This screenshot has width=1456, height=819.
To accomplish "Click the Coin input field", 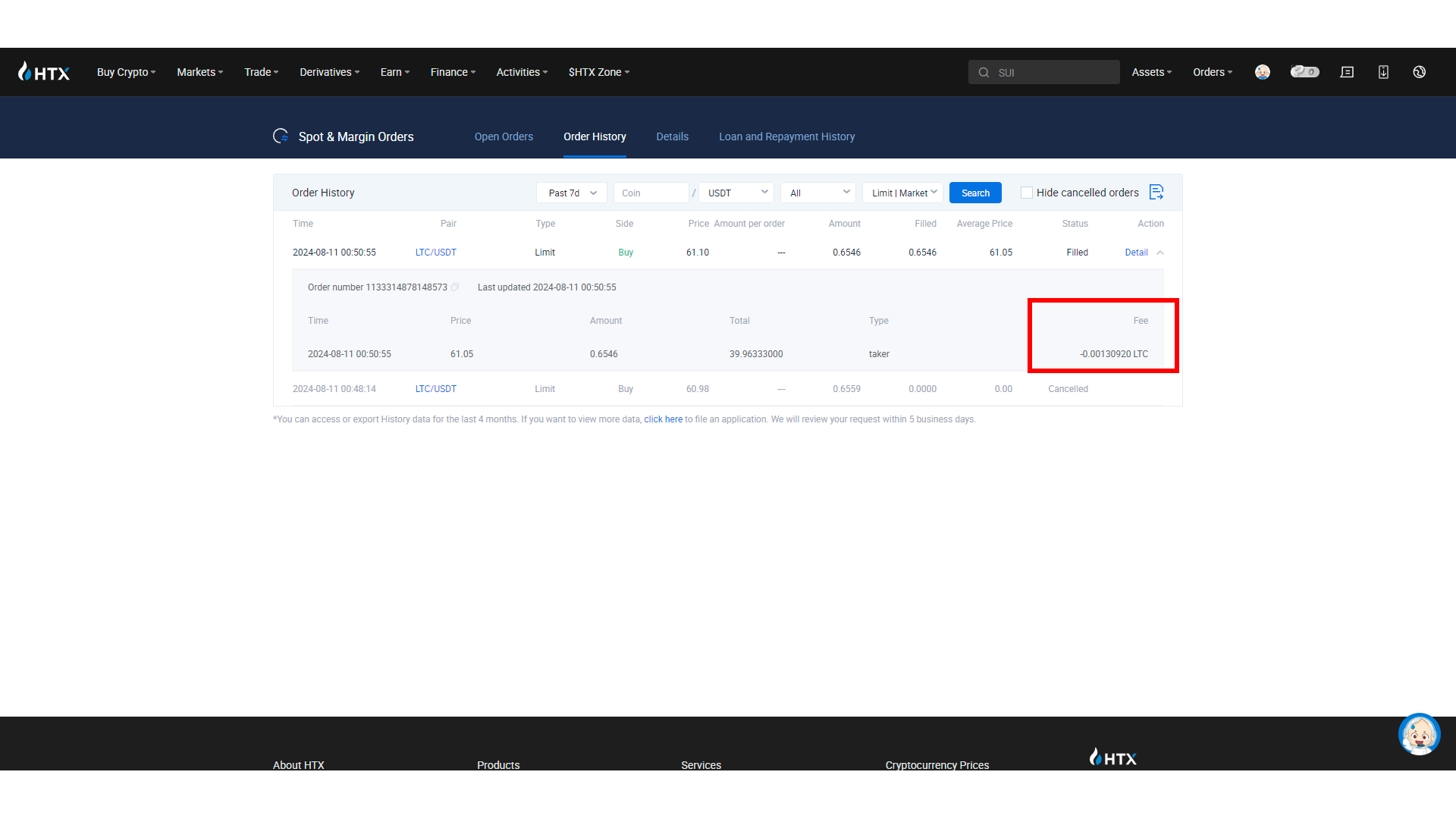I will 651,193.
